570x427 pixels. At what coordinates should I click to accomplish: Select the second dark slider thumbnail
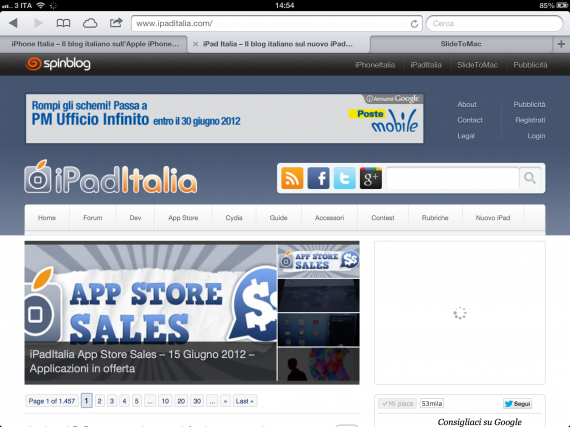[318, 295]
